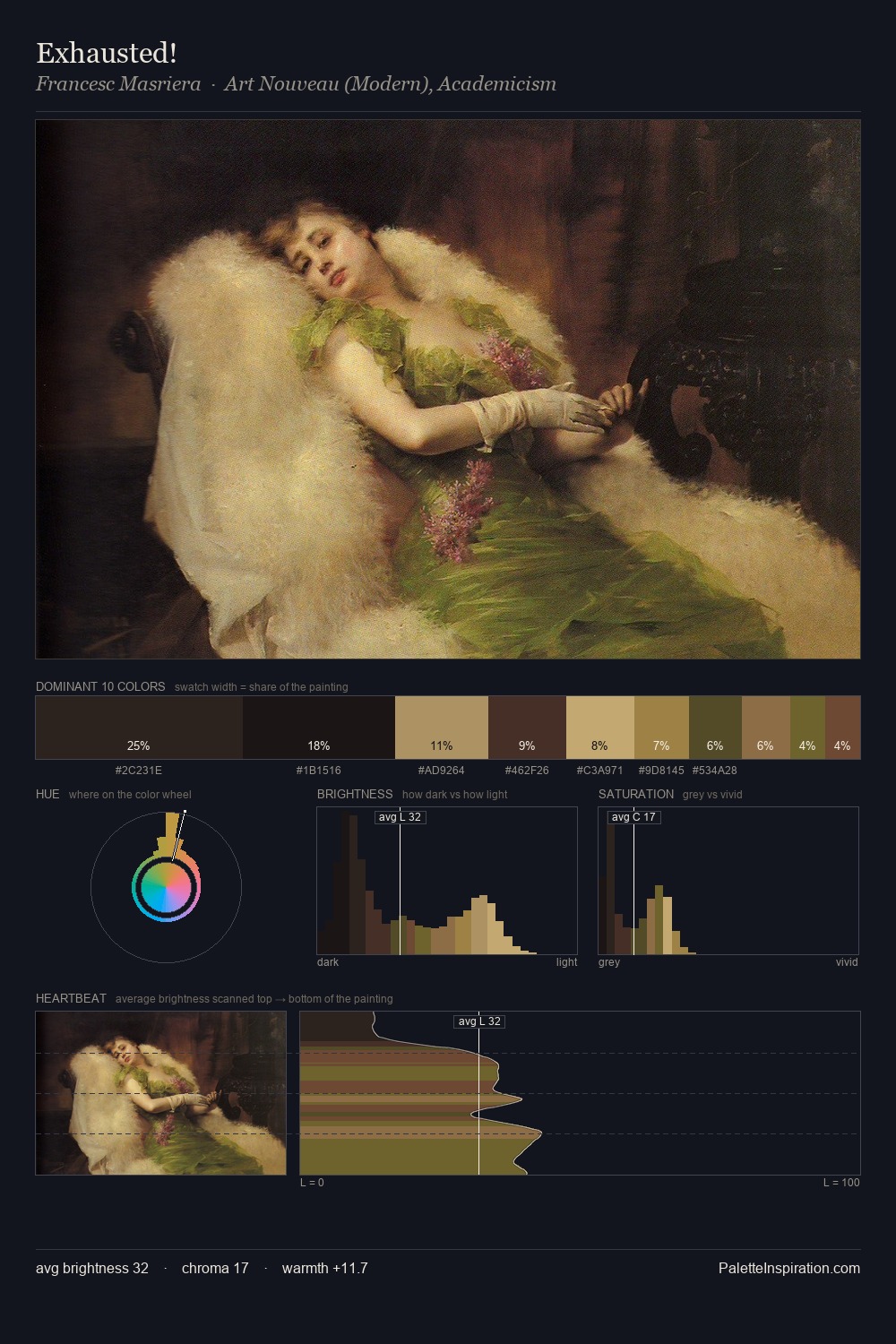
Task: Click the 25% dark brown swatch #2C231E
Action: (139, 728)
